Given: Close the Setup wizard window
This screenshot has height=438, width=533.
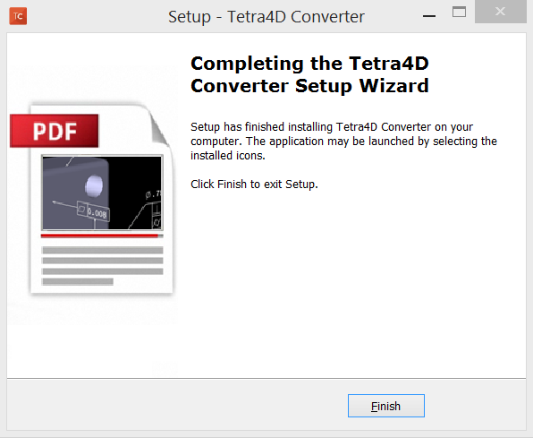Looking at the screenshot, I should point(500,12).
